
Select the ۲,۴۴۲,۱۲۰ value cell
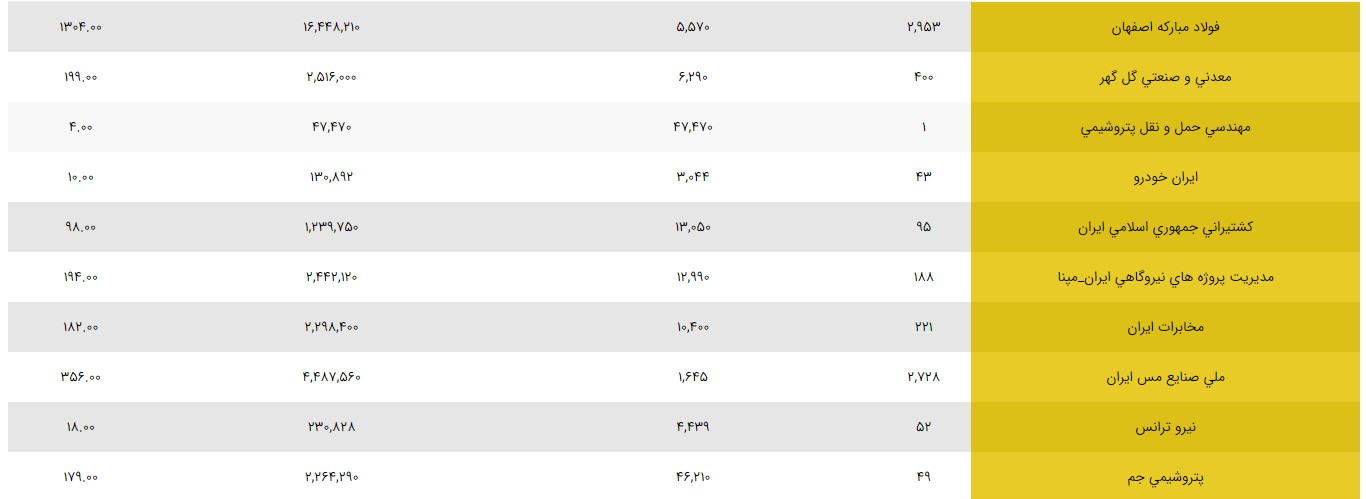pos(331,277)
